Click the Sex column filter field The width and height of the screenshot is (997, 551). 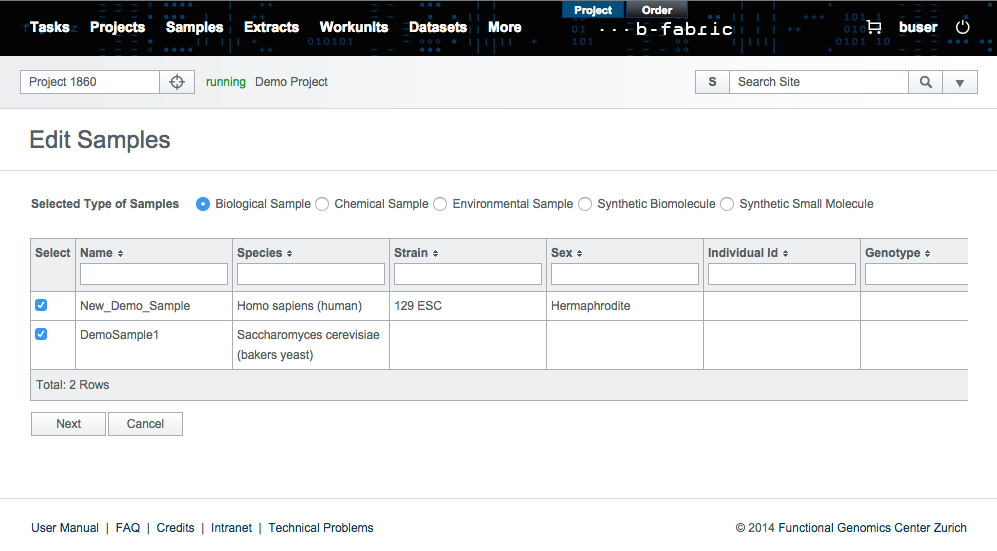pos(625,274)
